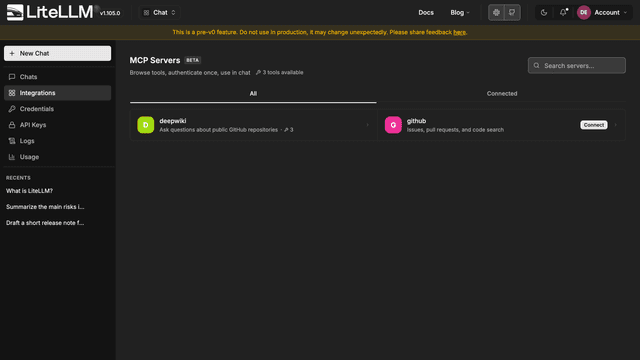Switch to the Connected tab
The image size is (640, 360).
[x=502, y=93]
